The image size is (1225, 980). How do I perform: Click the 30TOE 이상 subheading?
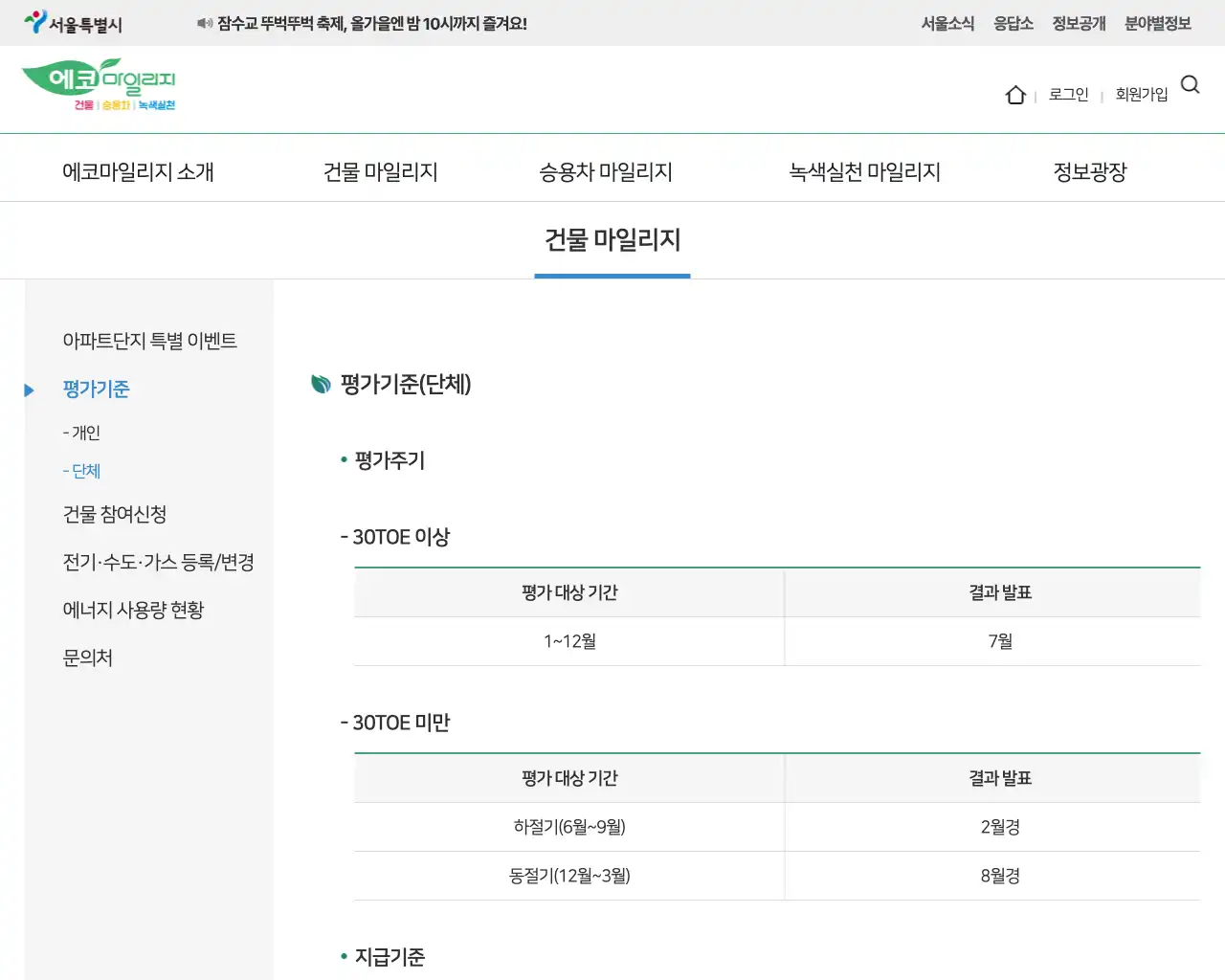[395, 537]
